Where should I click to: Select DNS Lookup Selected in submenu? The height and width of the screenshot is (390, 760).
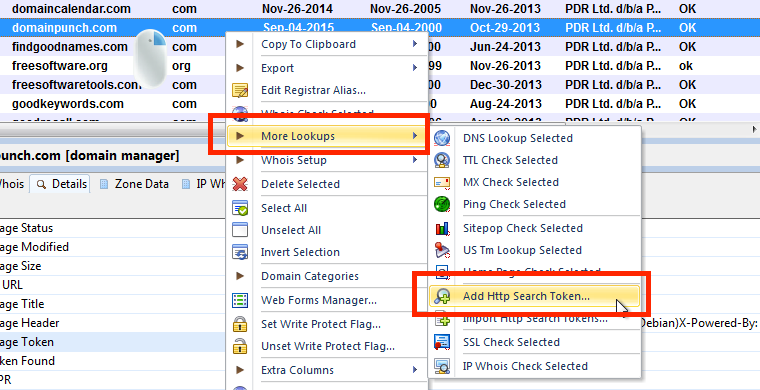[535, 139]
